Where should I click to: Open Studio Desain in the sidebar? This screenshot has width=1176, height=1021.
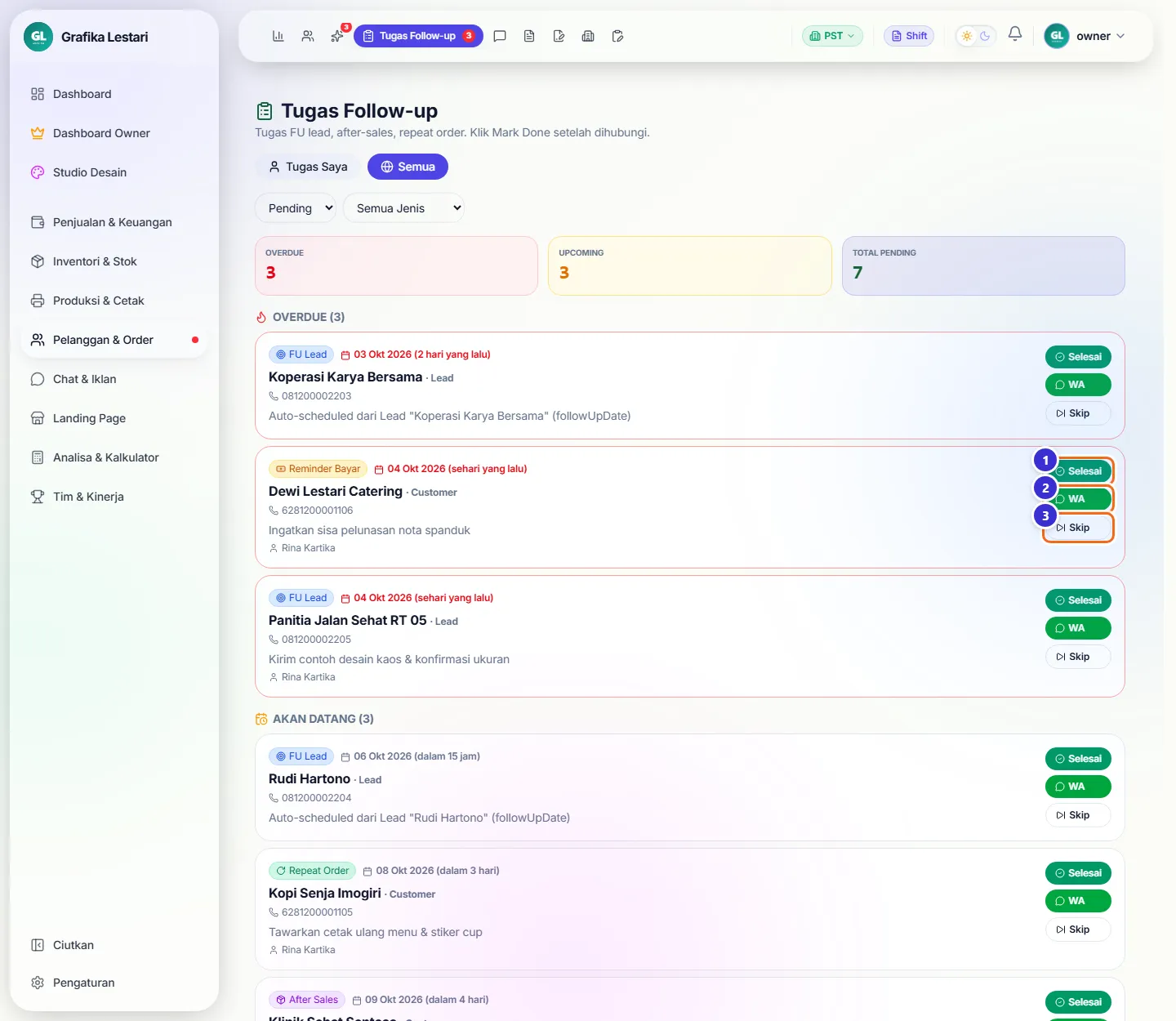[x=114, y=172]
